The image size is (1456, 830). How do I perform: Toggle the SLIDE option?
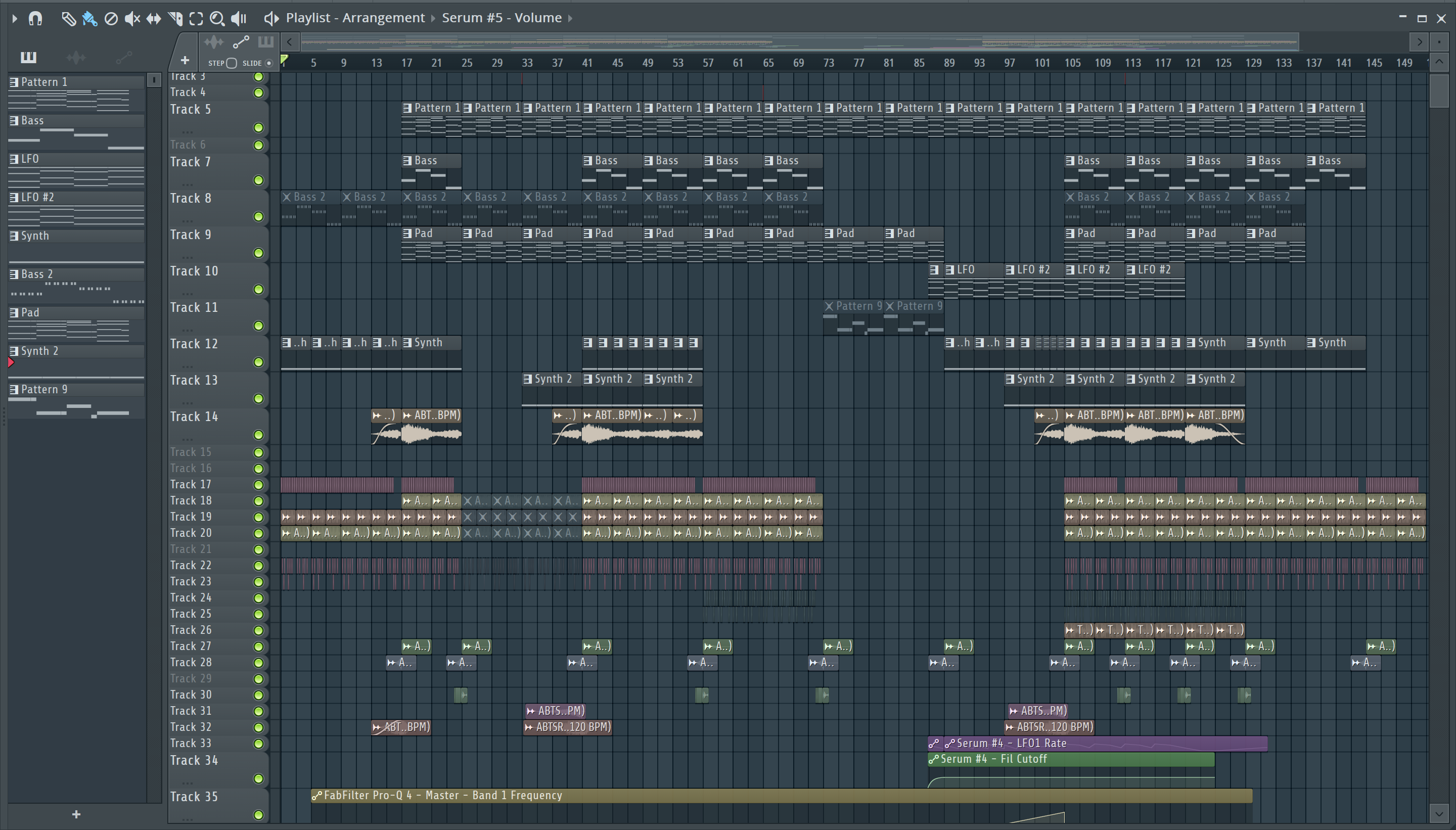269,63
